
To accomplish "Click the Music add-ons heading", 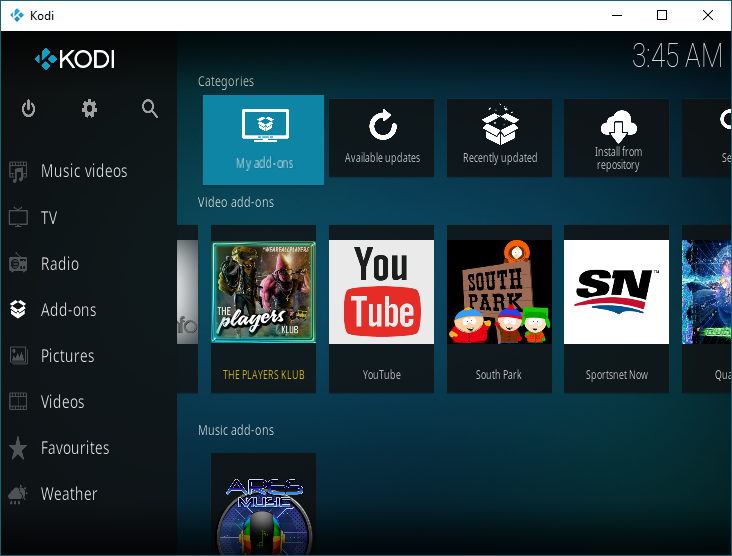I will pos(236,430).
